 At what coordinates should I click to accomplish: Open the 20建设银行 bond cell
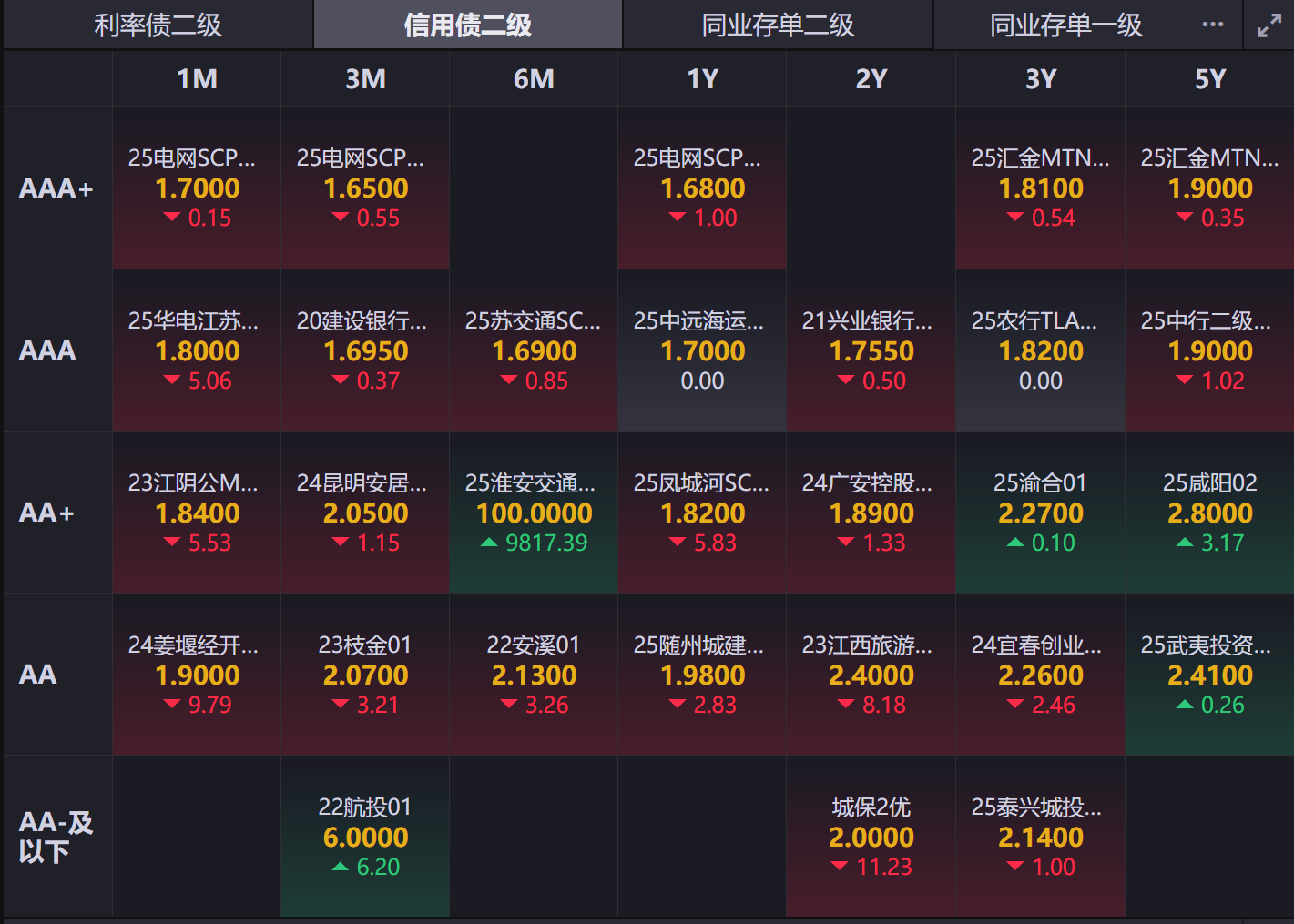(x=365, y=350)
